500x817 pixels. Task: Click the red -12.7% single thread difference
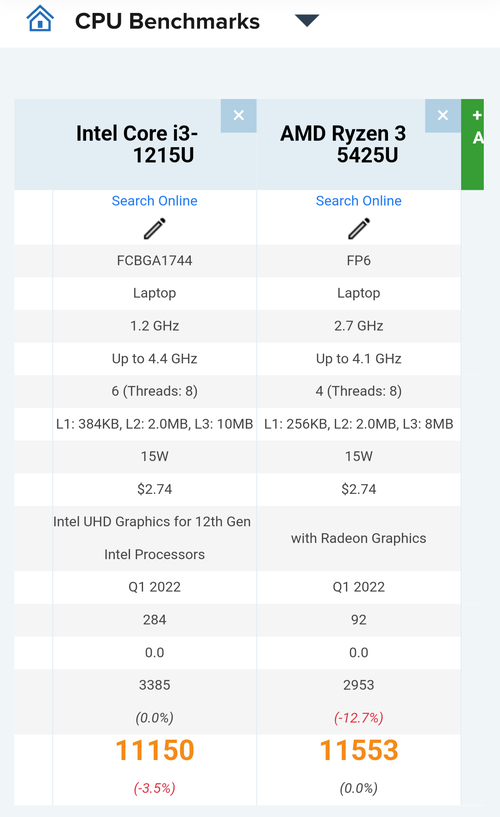click(x=359, y=717)
